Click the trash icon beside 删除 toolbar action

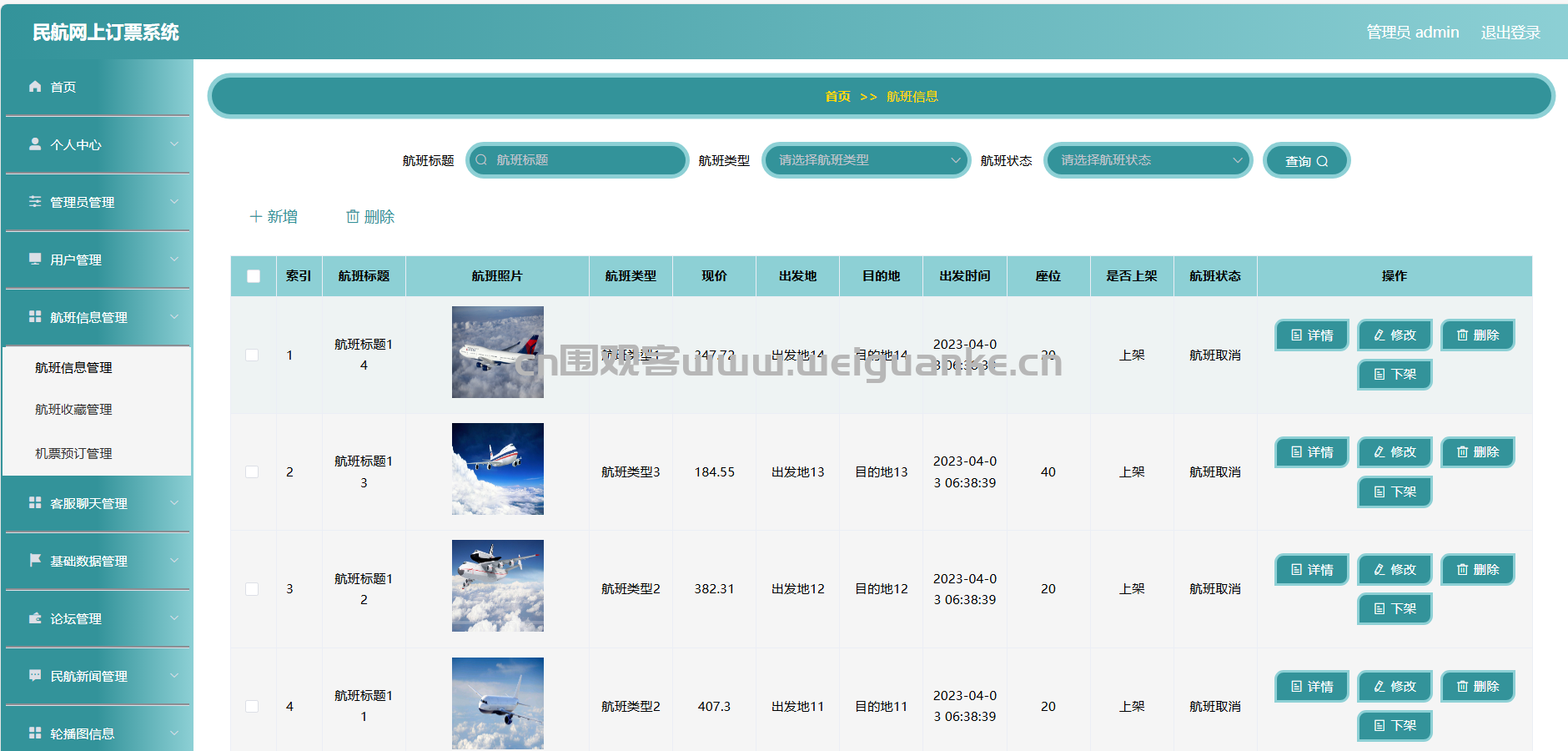click(353, 217)
